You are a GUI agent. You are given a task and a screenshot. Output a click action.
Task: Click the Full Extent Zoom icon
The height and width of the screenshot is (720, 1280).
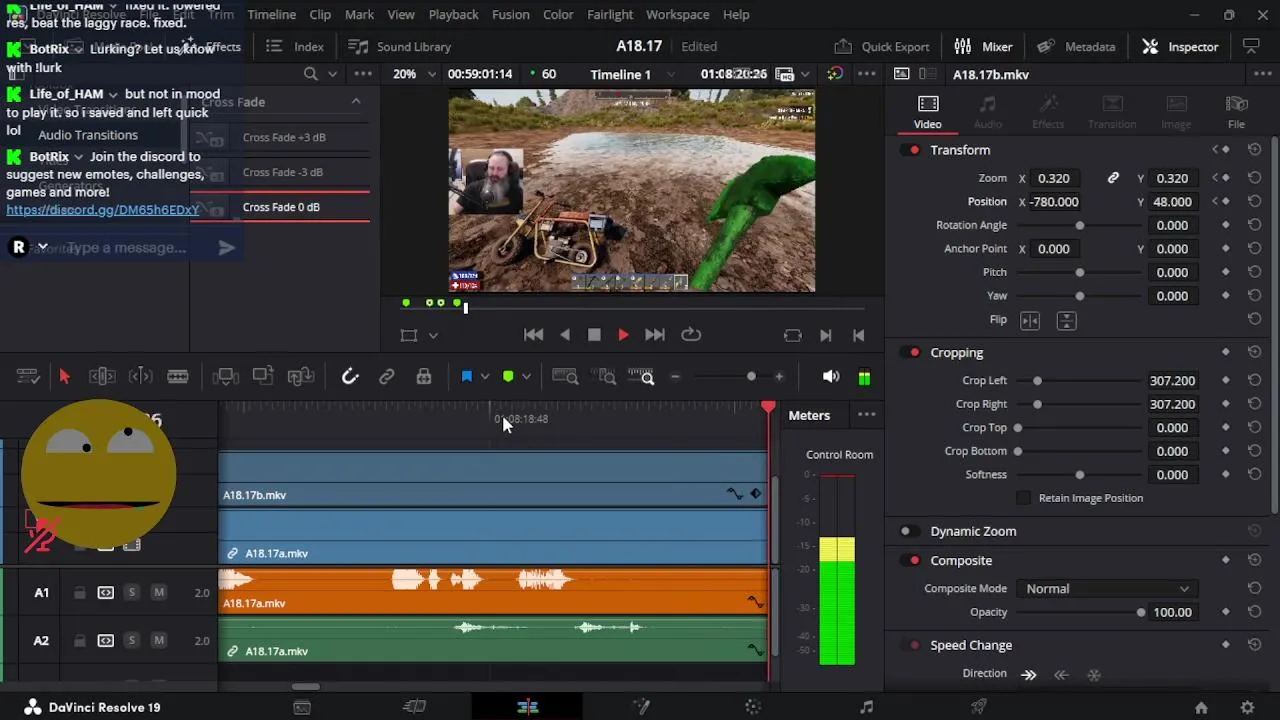tap(565, 376)
